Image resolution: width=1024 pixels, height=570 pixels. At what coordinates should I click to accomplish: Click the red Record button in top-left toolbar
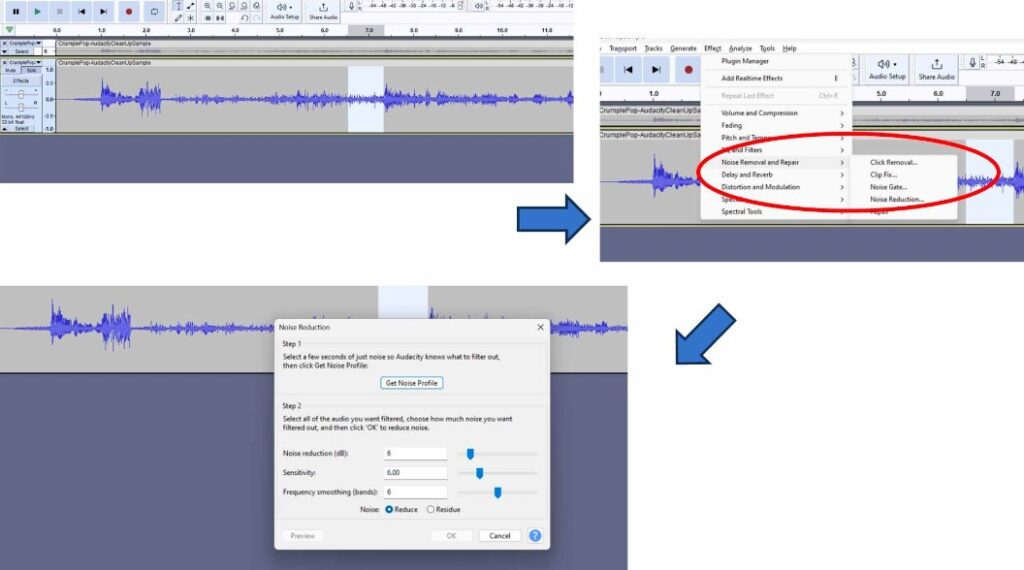pyautogui.click(x=129, y=11)
